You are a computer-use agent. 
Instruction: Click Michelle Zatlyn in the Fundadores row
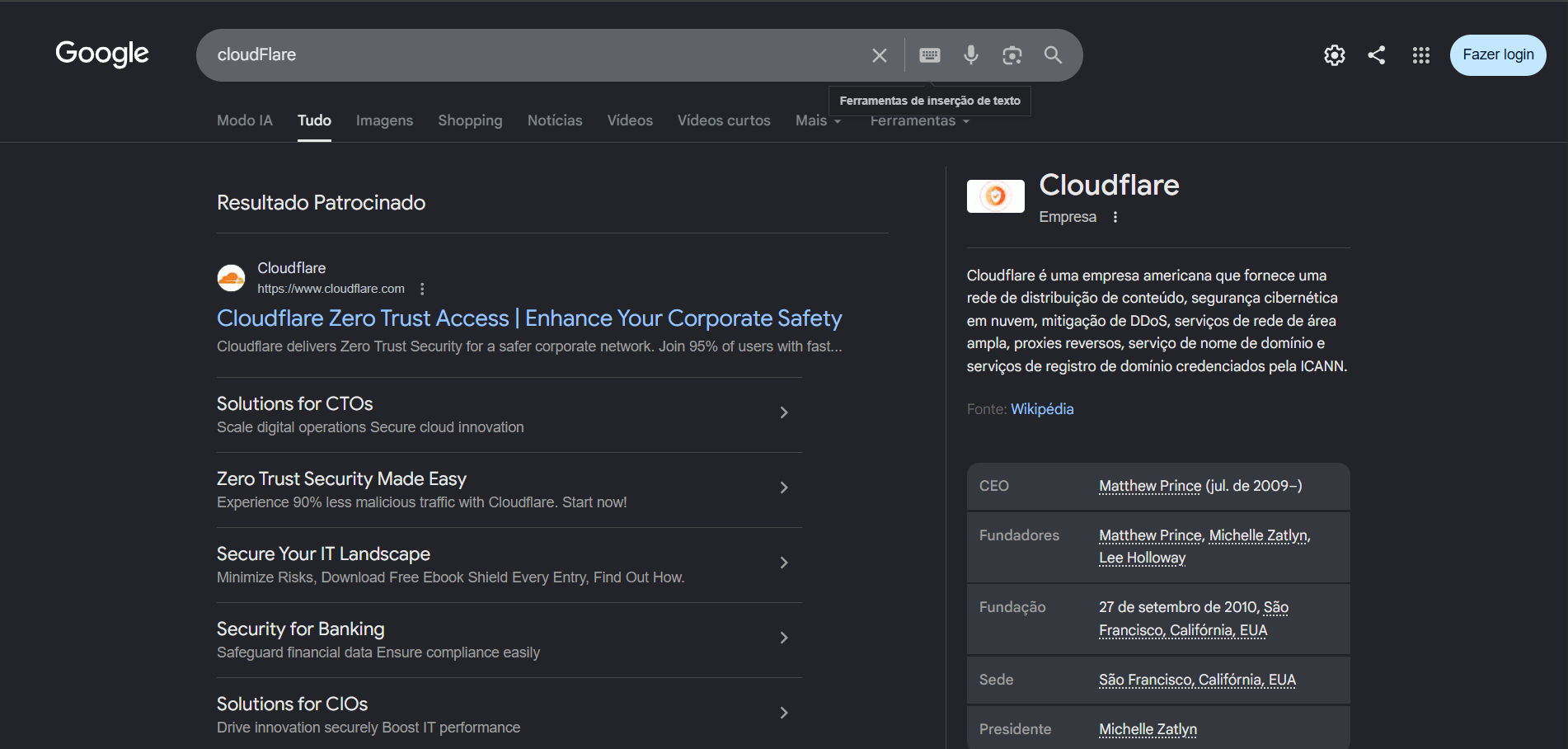(x=1258, y=535)
